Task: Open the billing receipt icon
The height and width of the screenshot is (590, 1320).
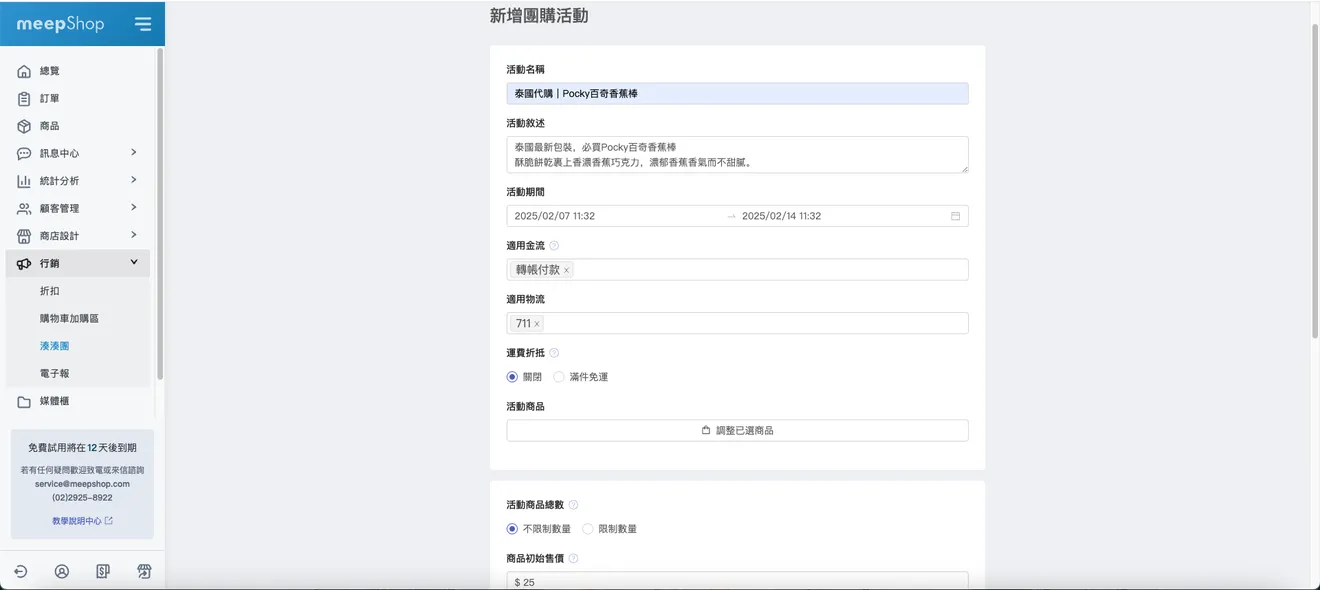Action: tap(103, 572)
